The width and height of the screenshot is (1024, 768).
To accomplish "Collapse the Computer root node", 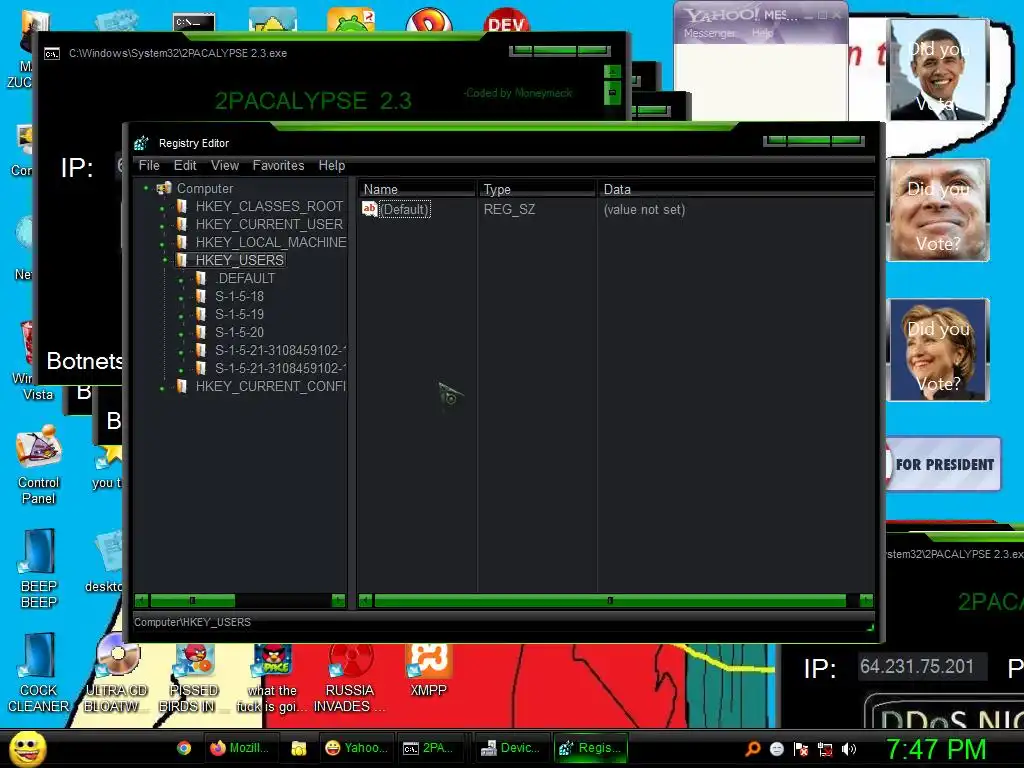I will (146, 189).
